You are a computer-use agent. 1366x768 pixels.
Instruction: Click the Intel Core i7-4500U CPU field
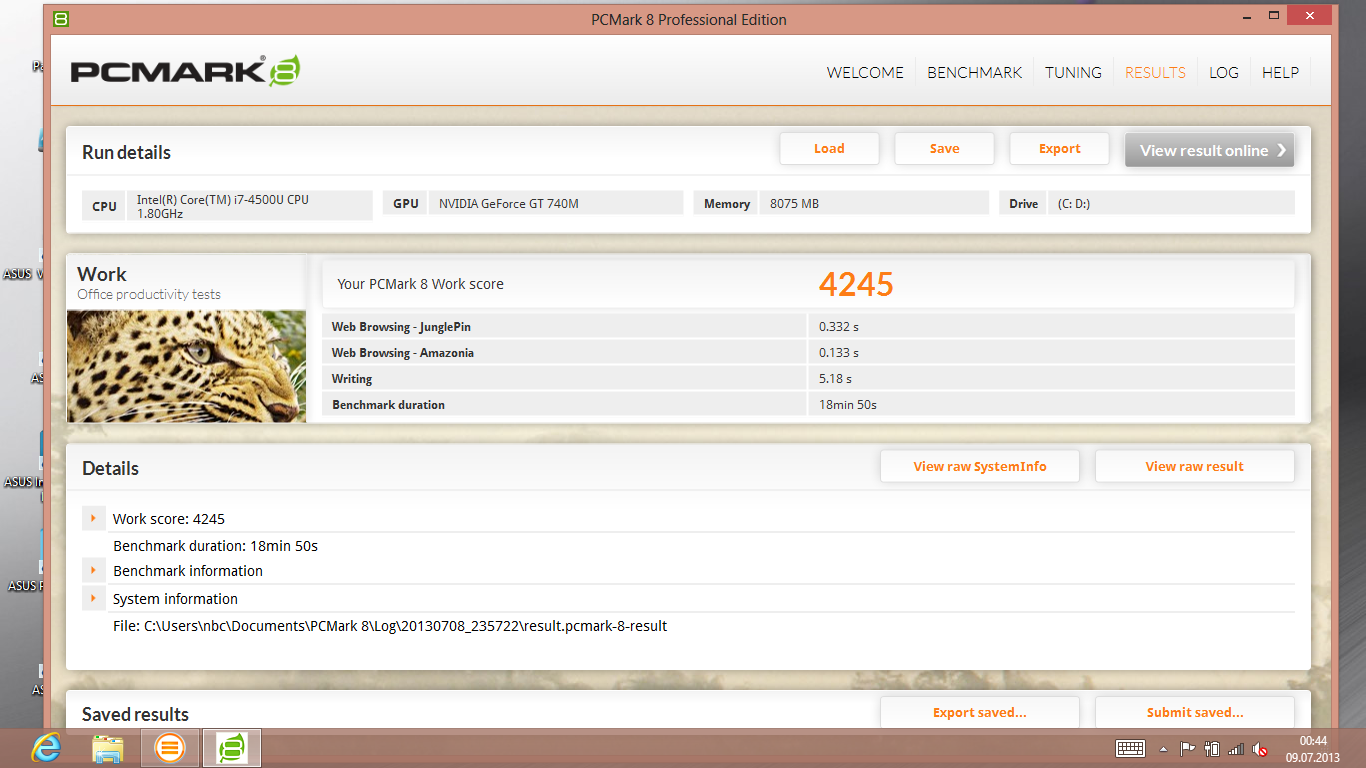tap(250, 206)
